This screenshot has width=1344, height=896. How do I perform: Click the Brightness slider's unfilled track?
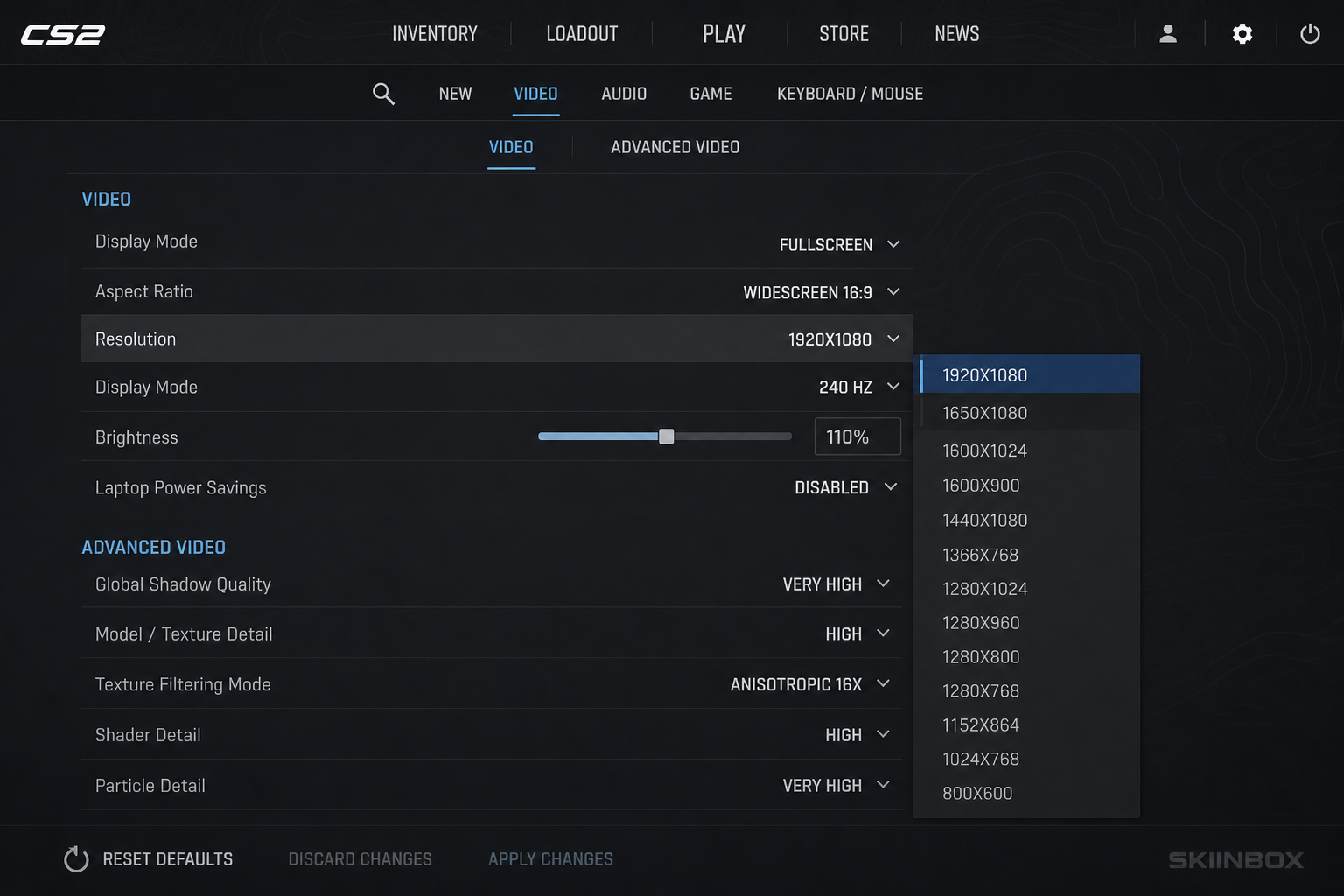click(732, 437)
